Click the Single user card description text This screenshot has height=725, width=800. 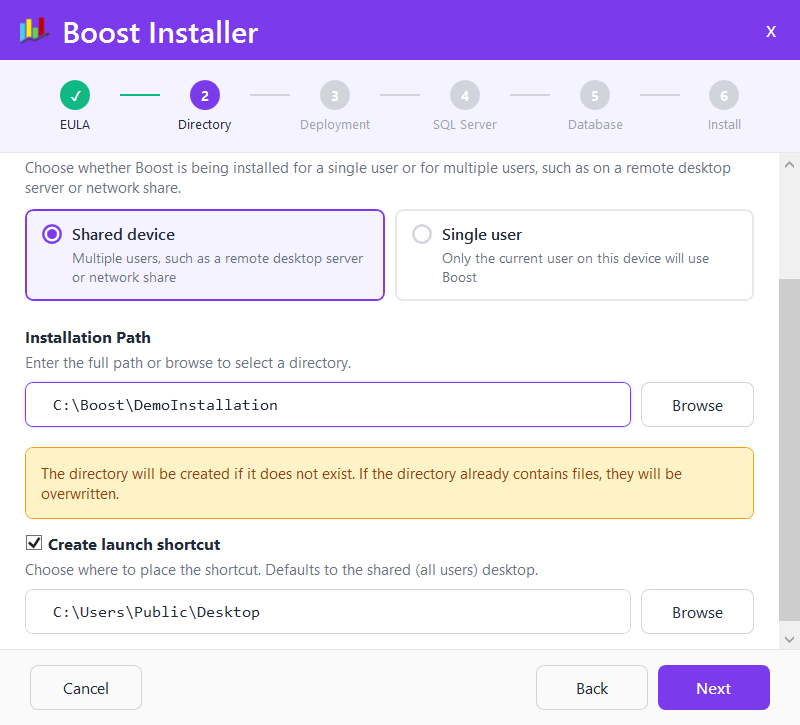576,268
